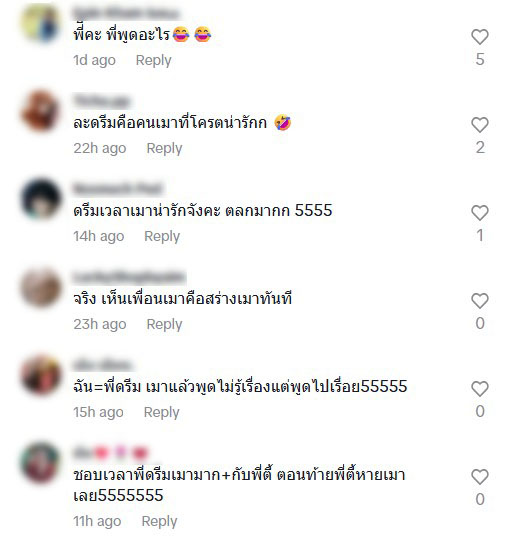Reply to the 1d ago comment

pos(153,60)
